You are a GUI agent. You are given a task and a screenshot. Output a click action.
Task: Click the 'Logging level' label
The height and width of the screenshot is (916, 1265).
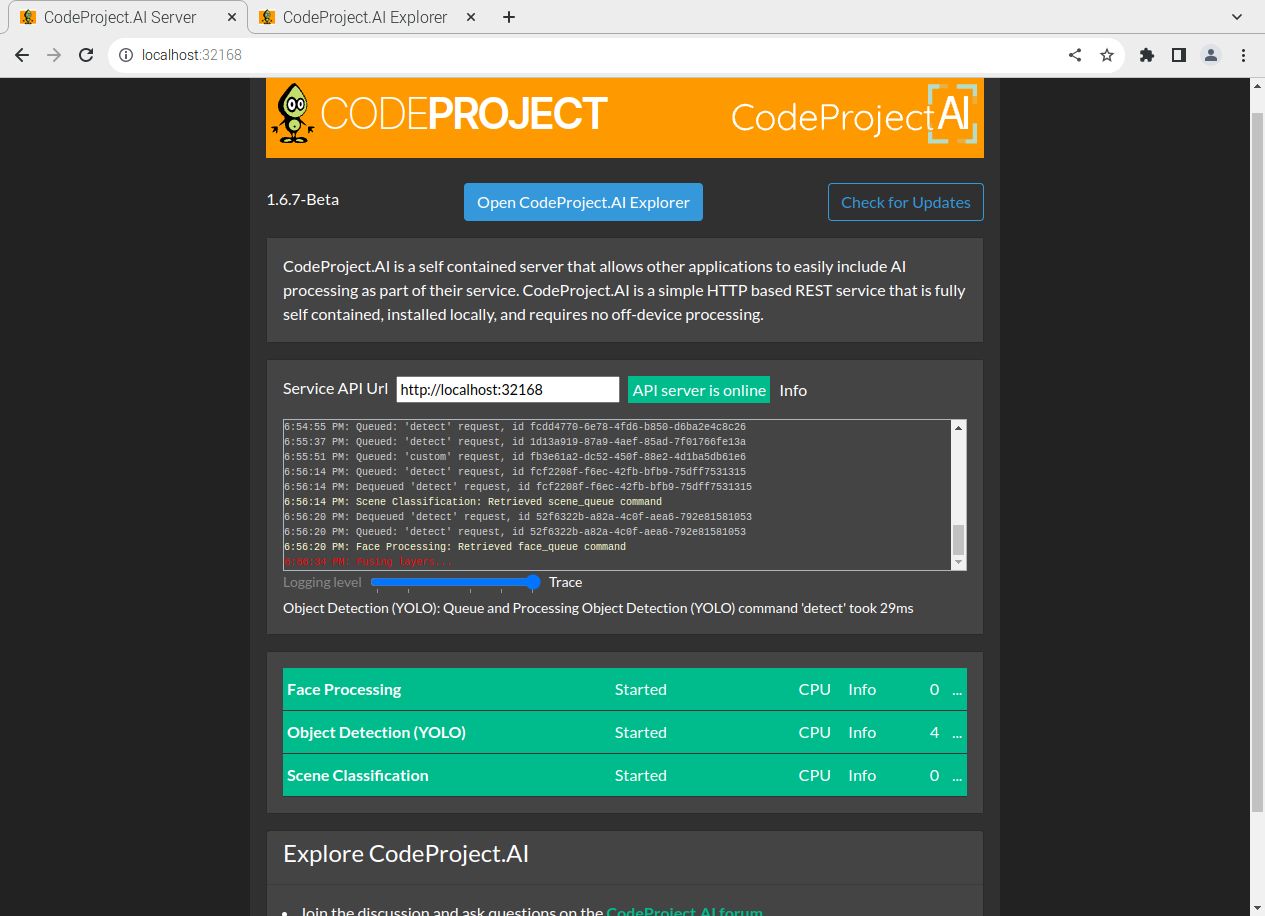[323, 582]
